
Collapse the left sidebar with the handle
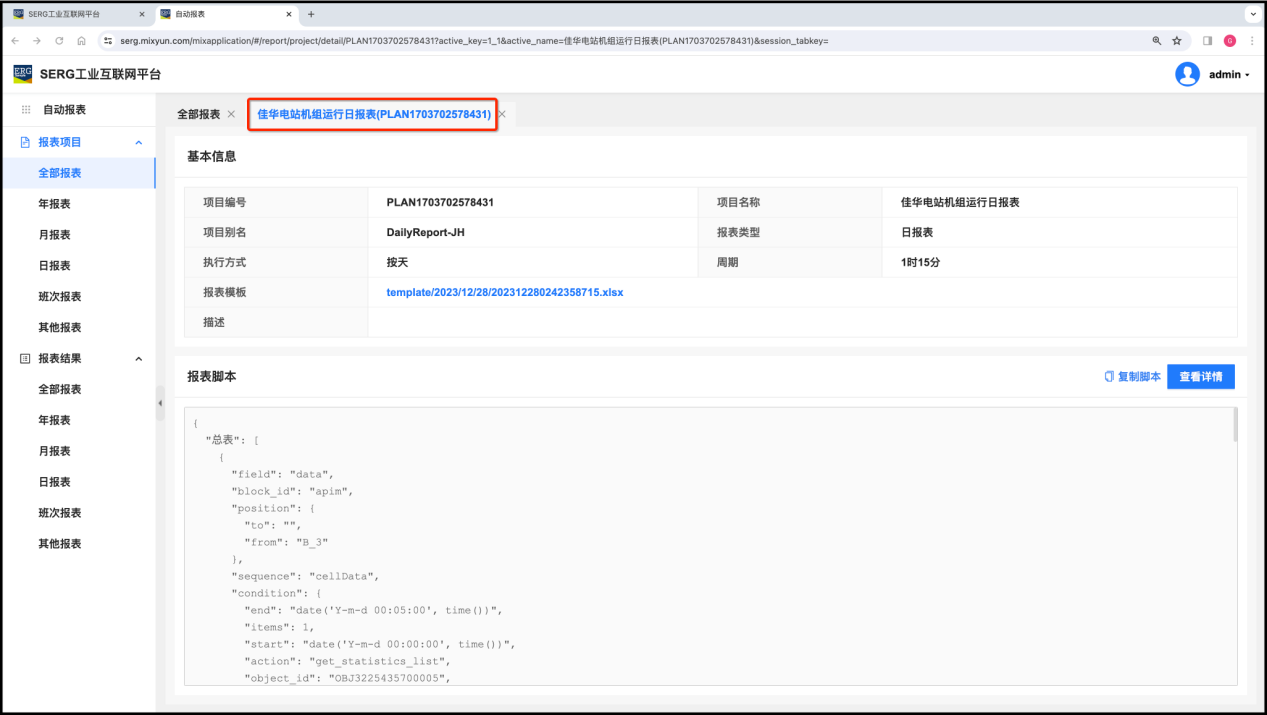click(x=160, y=403)
